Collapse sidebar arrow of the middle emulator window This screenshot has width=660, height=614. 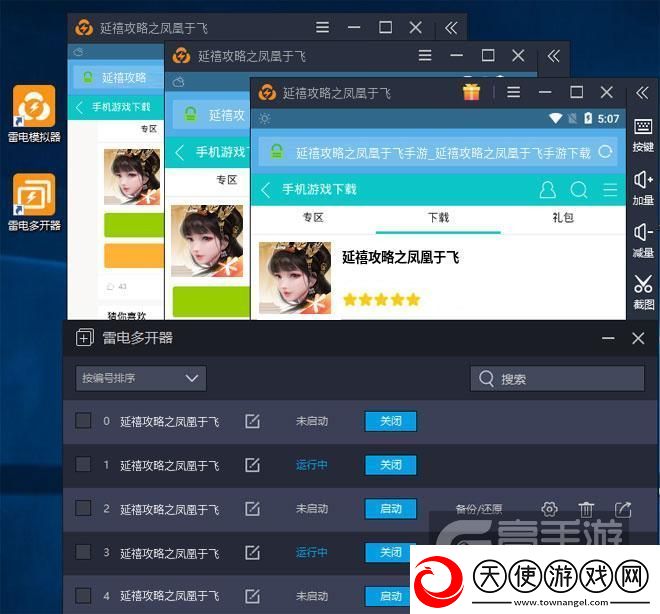554,56
